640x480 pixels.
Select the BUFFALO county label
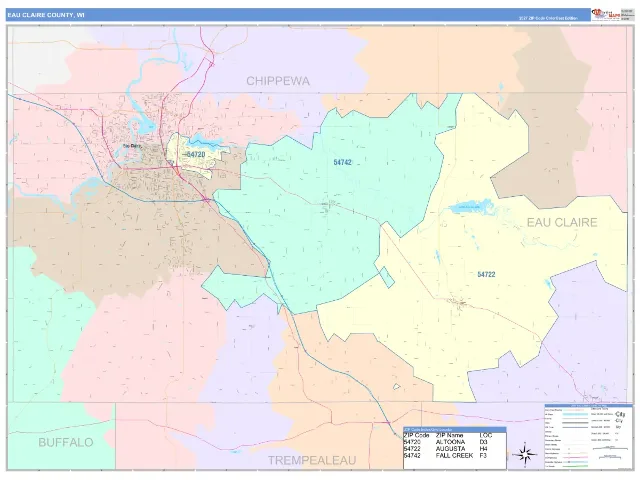(x=66, y=442)
